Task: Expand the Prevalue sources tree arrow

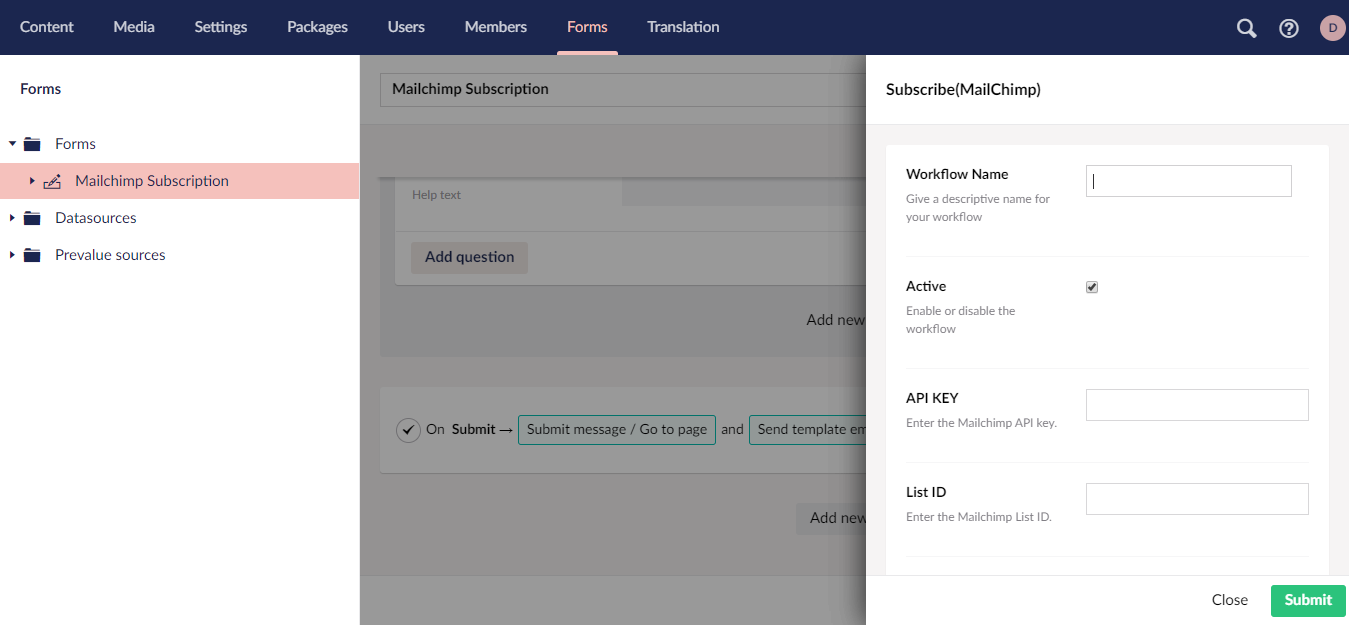Action: 12,255
